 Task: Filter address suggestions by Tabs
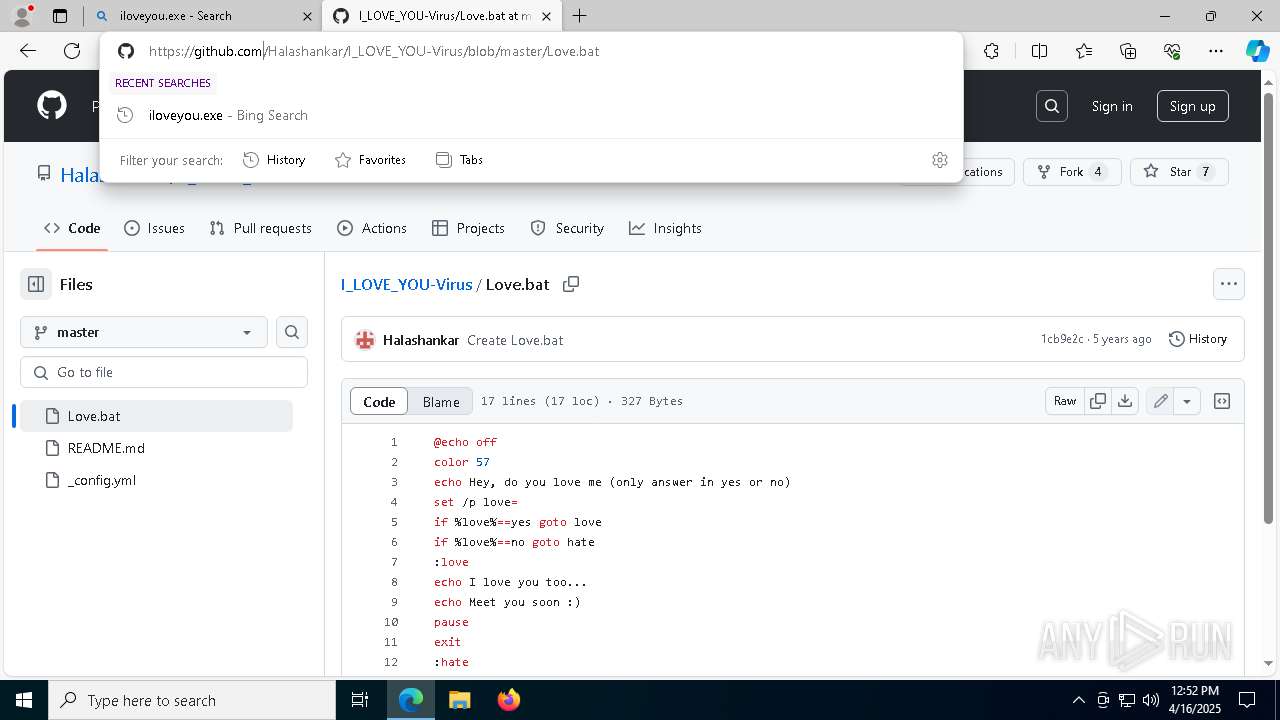[459, 160]
